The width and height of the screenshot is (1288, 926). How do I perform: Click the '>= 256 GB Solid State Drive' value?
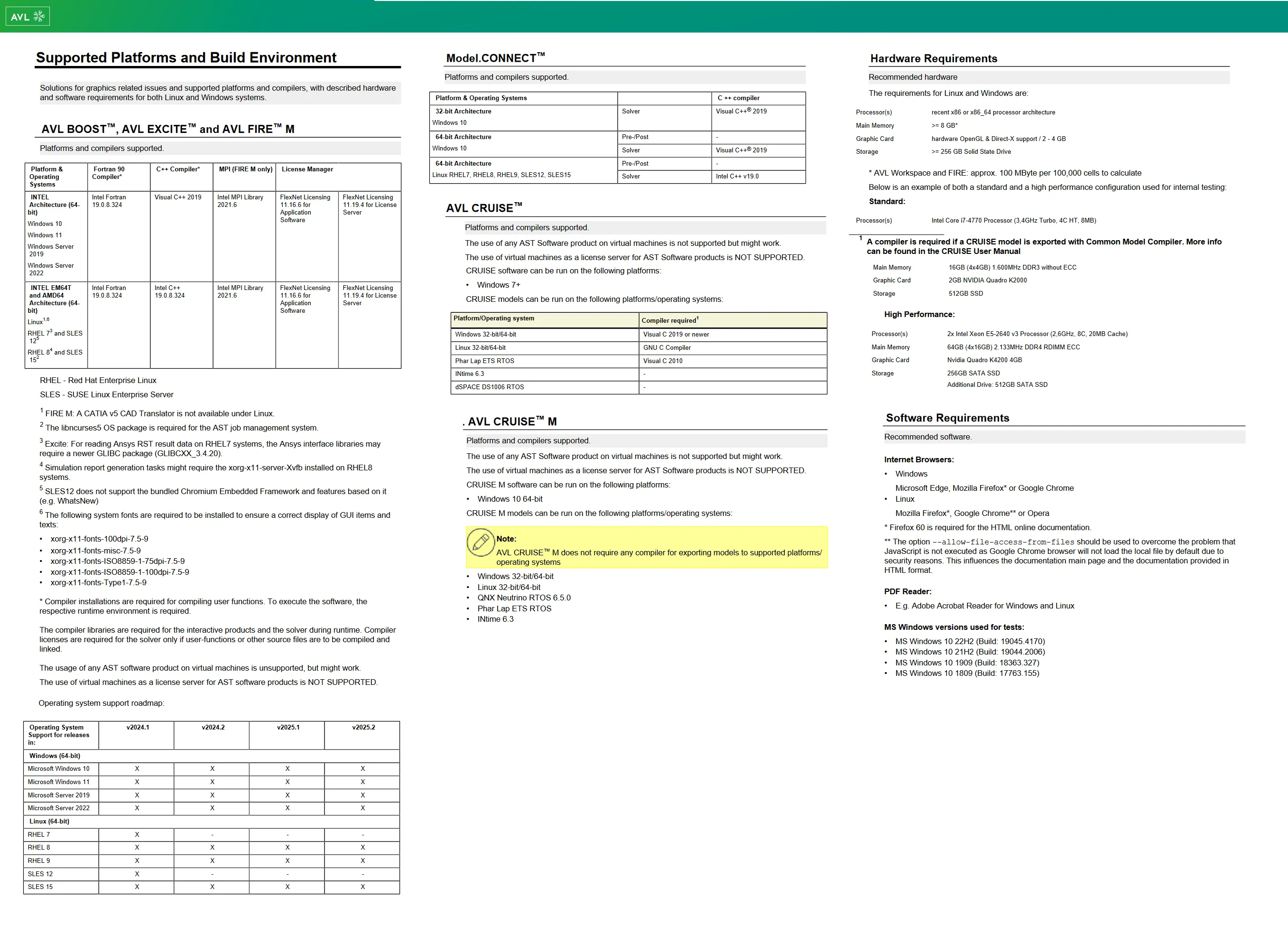point(971,152)
